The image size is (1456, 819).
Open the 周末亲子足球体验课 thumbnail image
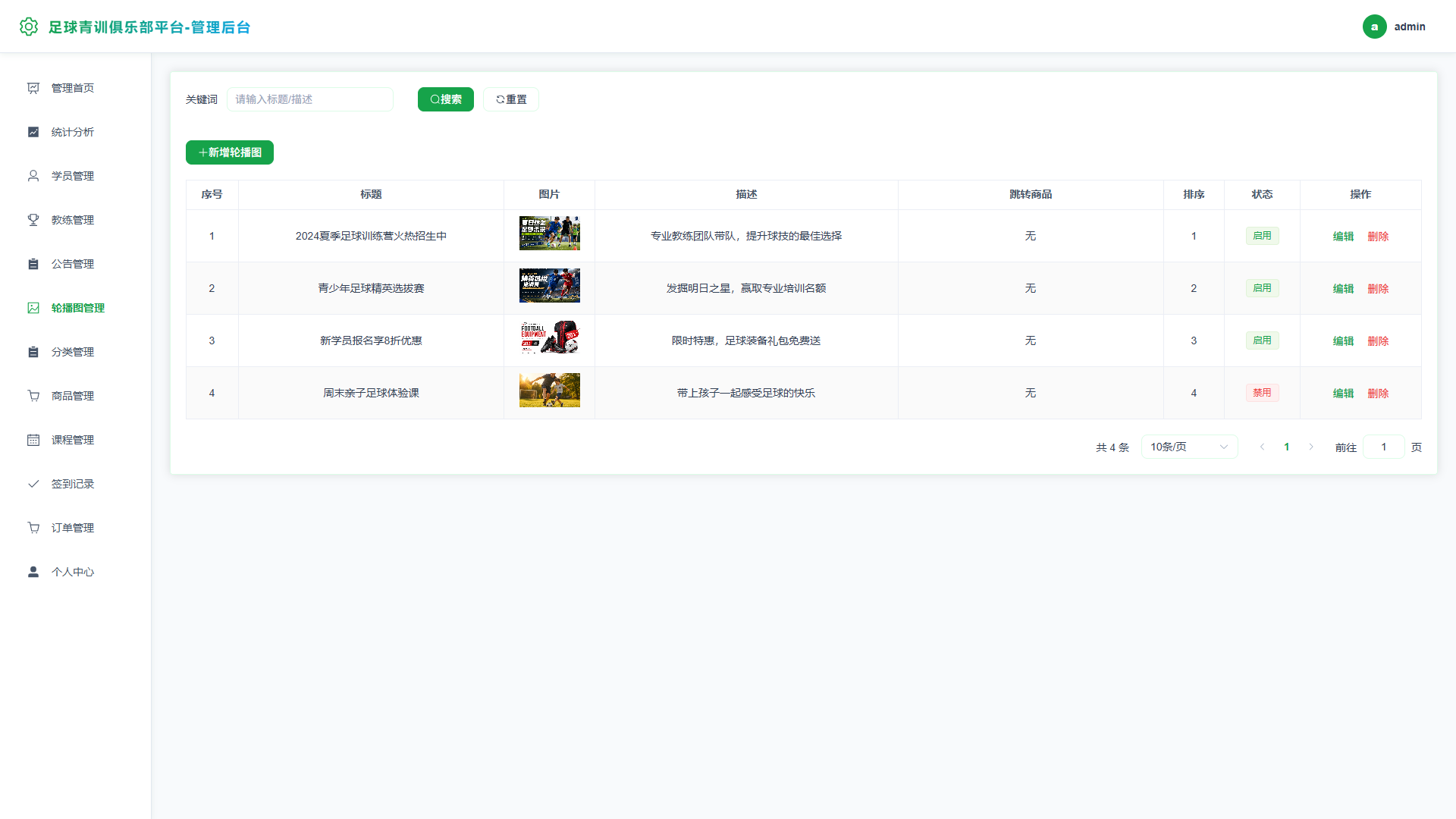point(550,391)
